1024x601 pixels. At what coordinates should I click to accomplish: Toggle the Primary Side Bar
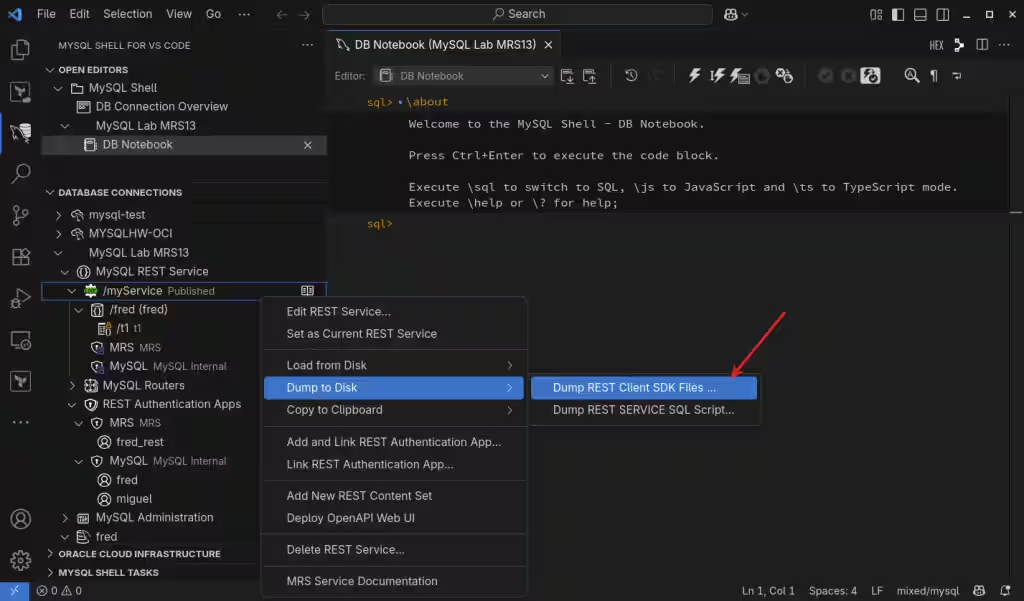[x=898, y=14]
